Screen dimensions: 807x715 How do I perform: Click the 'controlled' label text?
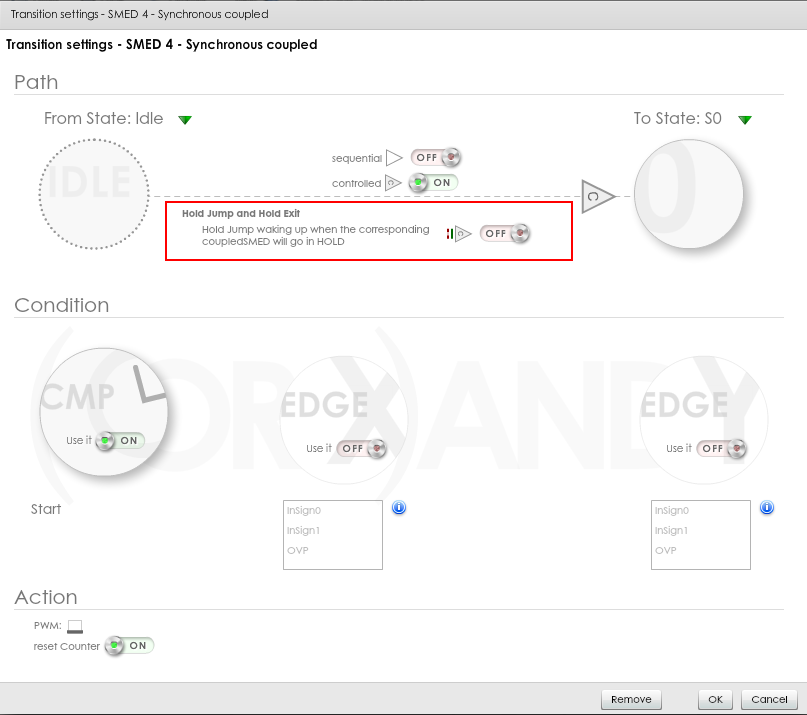[x=356, y=183]
